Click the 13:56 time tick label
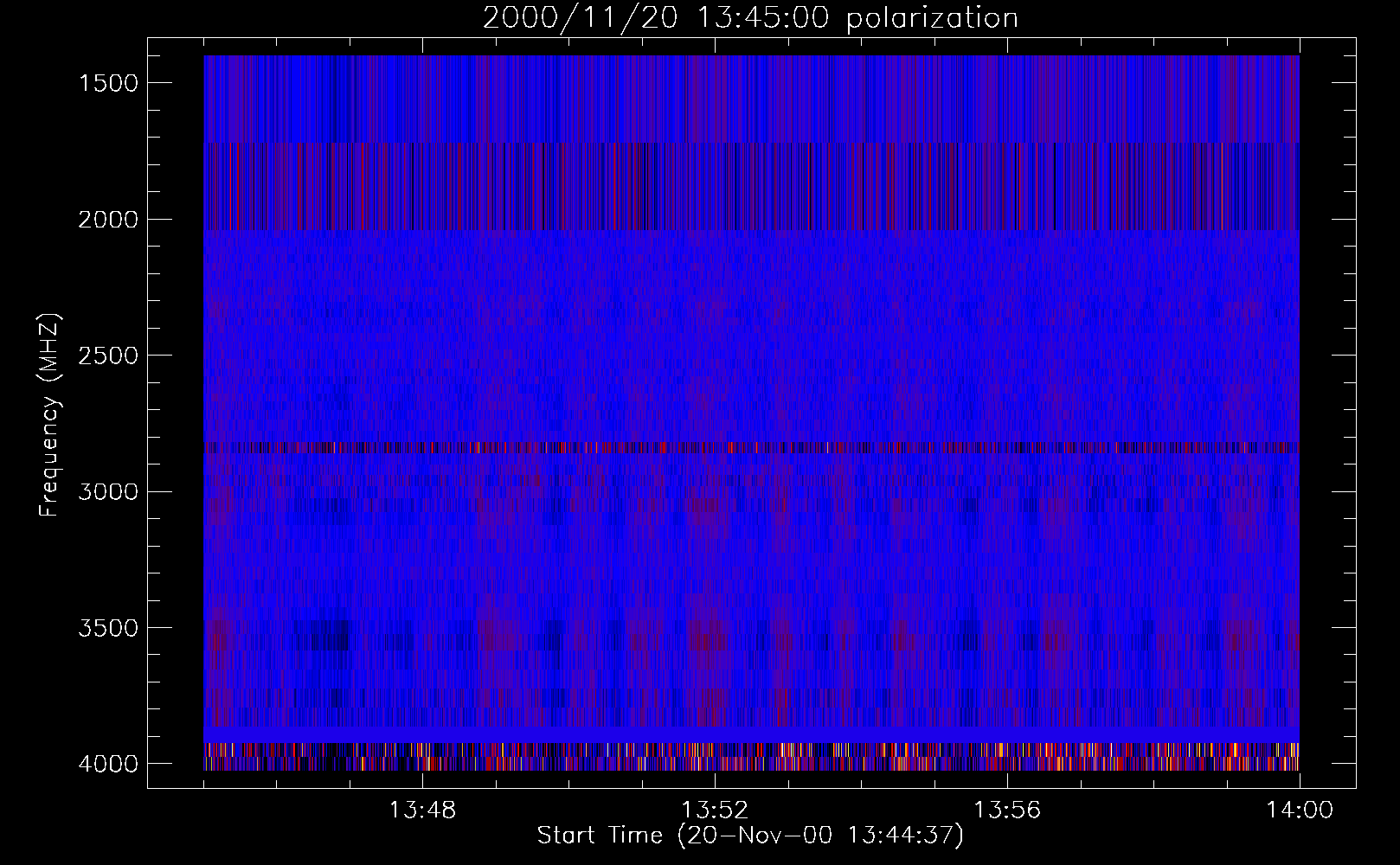 [1007, 811]
